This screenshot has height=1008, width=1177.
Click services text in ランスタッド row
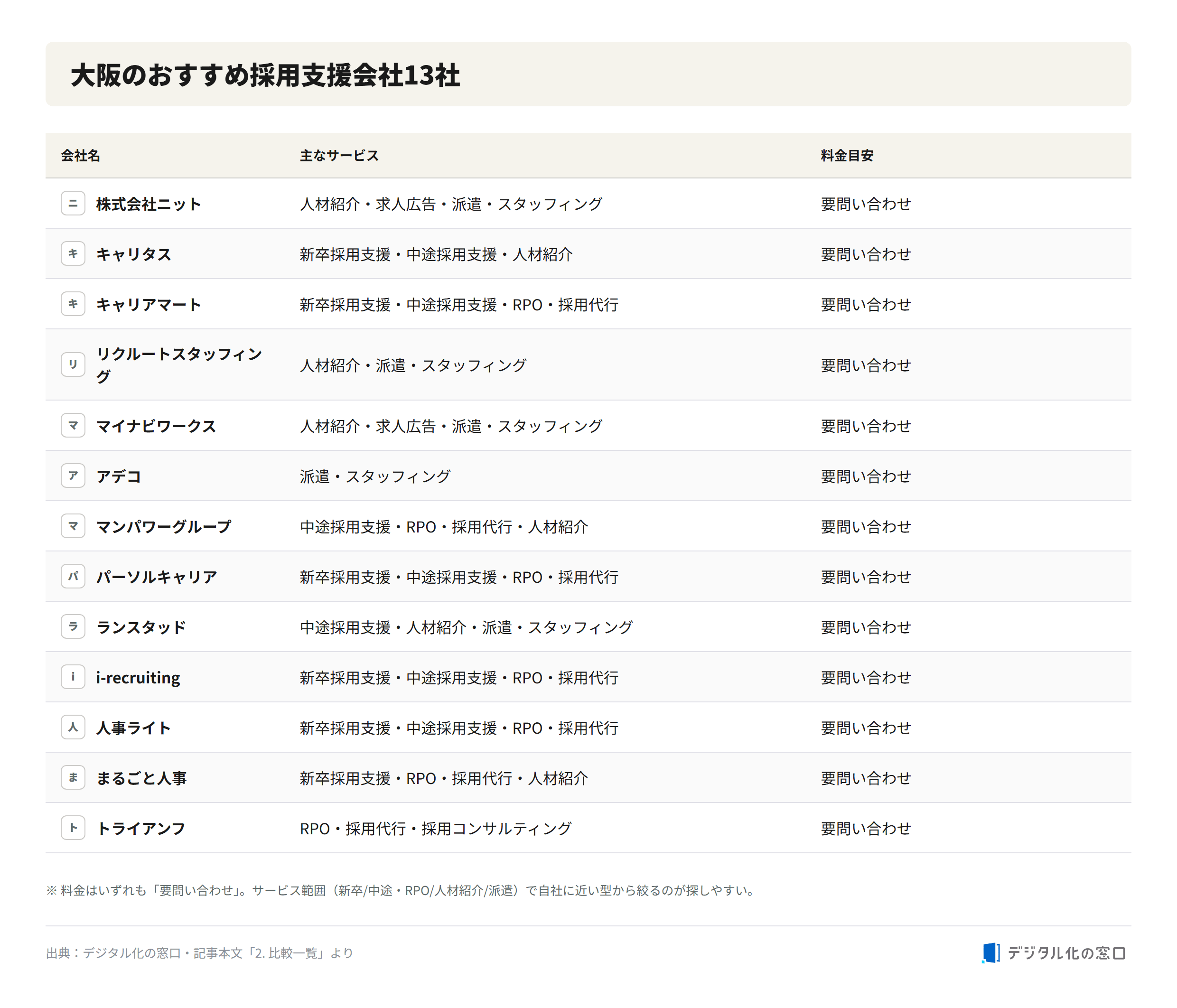(x=467, y=627)
